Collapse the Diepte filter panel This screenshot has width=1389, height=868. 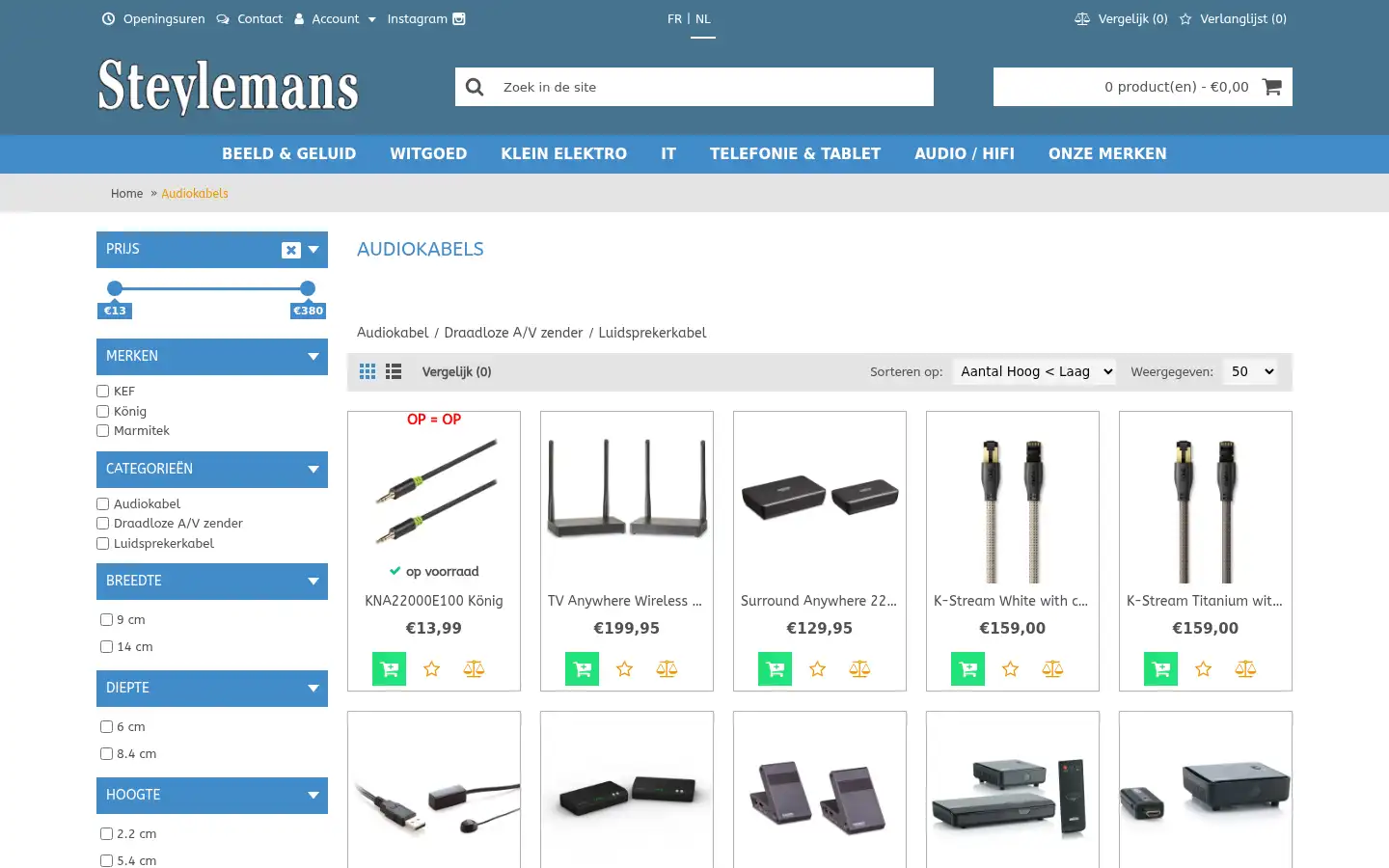313,689
